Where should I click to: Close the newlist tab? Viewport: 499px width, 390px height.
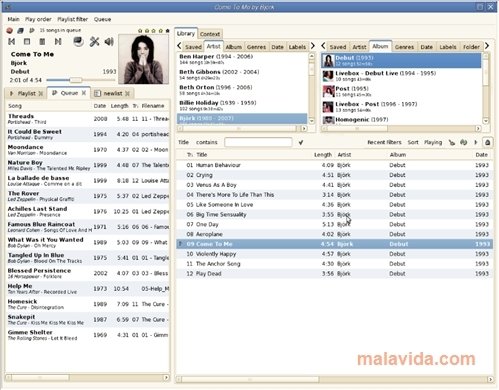point(127,94)
